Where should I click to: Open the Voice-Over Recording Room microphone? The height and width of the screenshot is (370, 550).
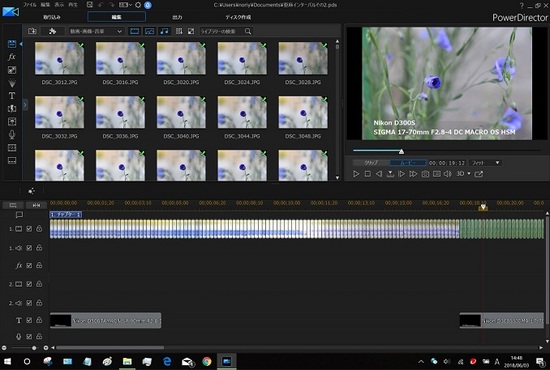12,134
